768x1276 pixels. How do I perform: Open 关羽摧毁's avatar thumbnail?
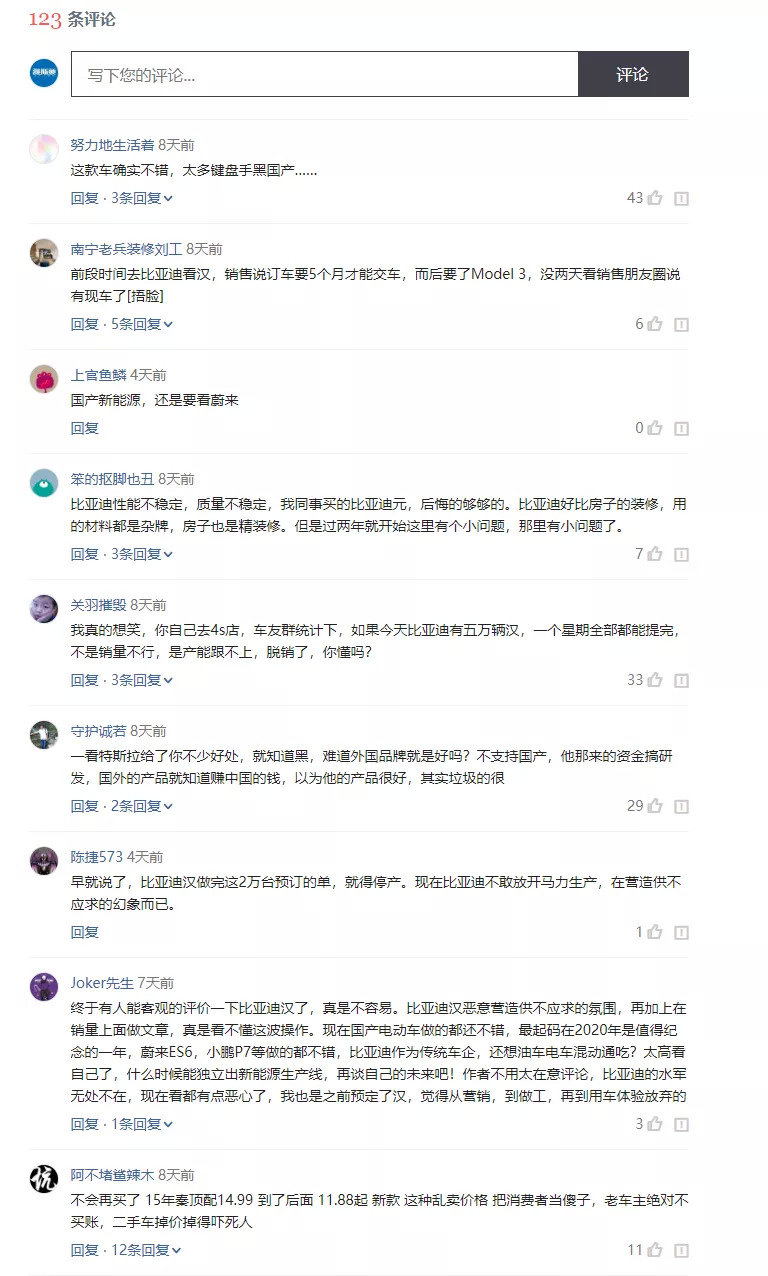[x=44, y=608]
